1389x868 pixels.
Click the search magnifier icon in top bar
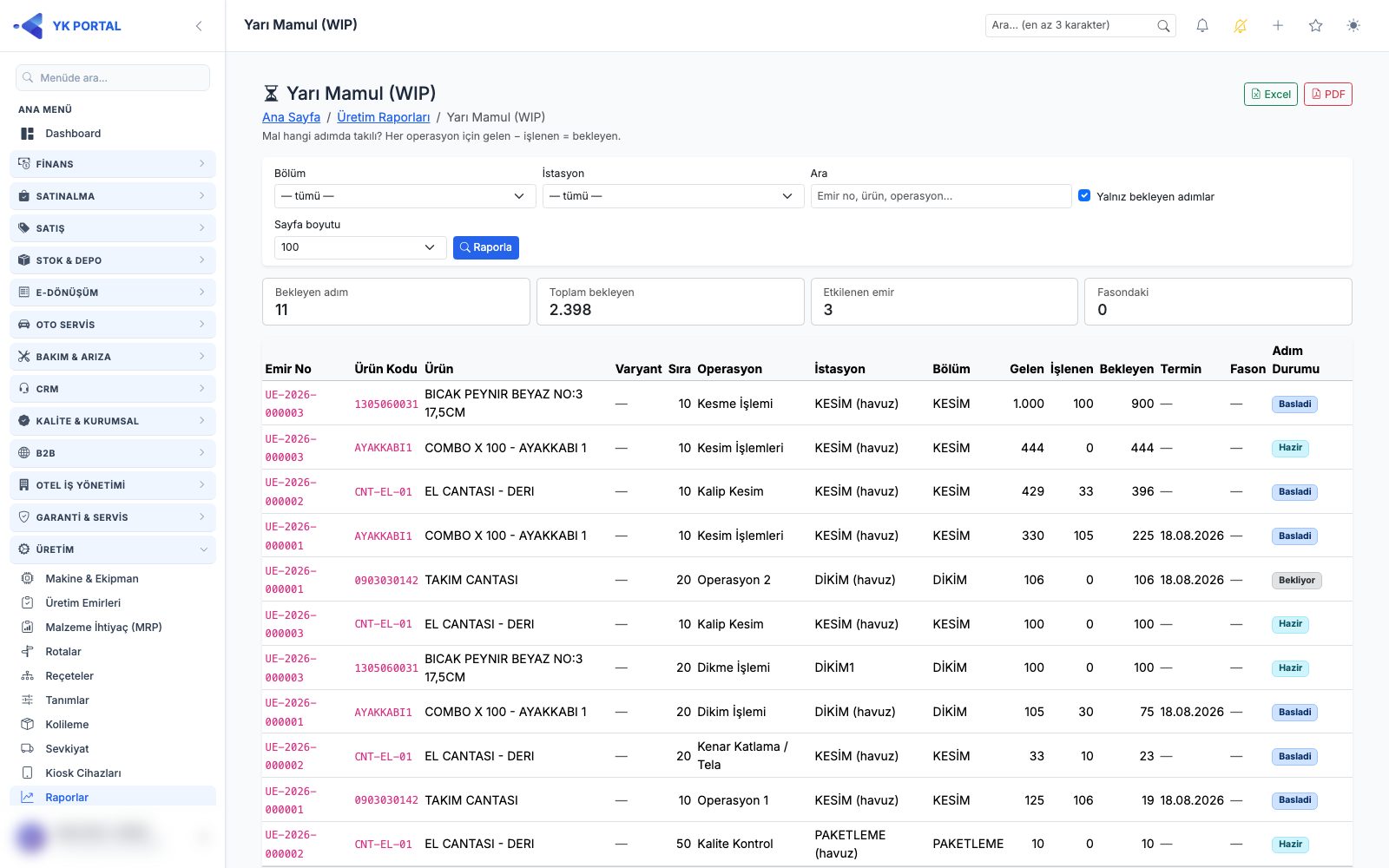(1163, 26)
